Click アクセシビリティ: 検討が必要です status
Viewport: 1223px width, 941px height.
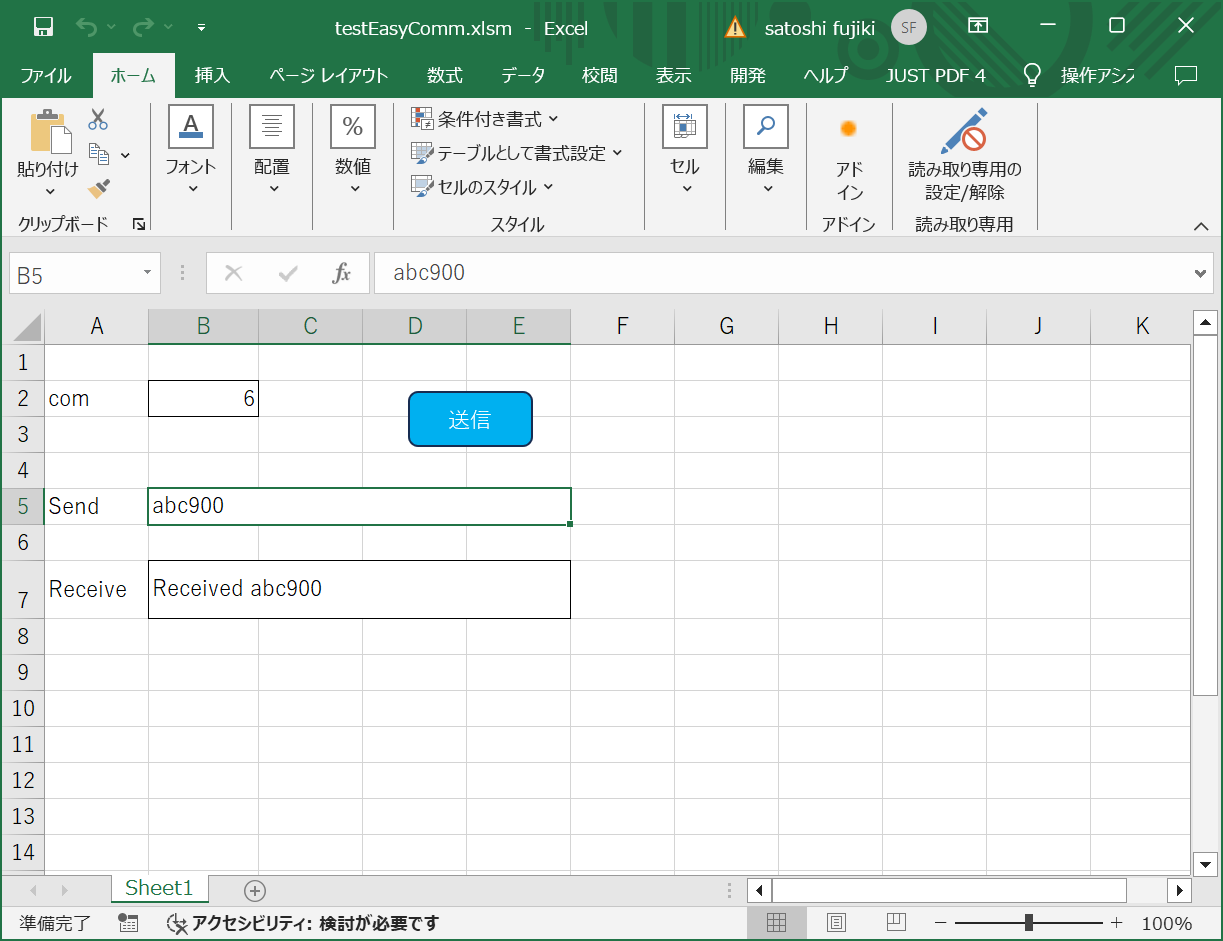pos(303,923)
